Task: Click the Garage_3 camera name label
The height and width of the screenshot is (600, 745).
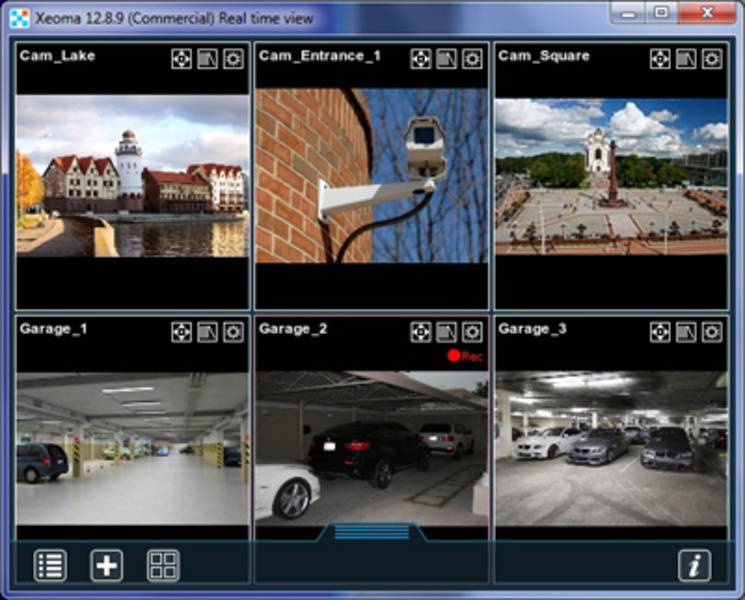Action: tap(533, 329)
